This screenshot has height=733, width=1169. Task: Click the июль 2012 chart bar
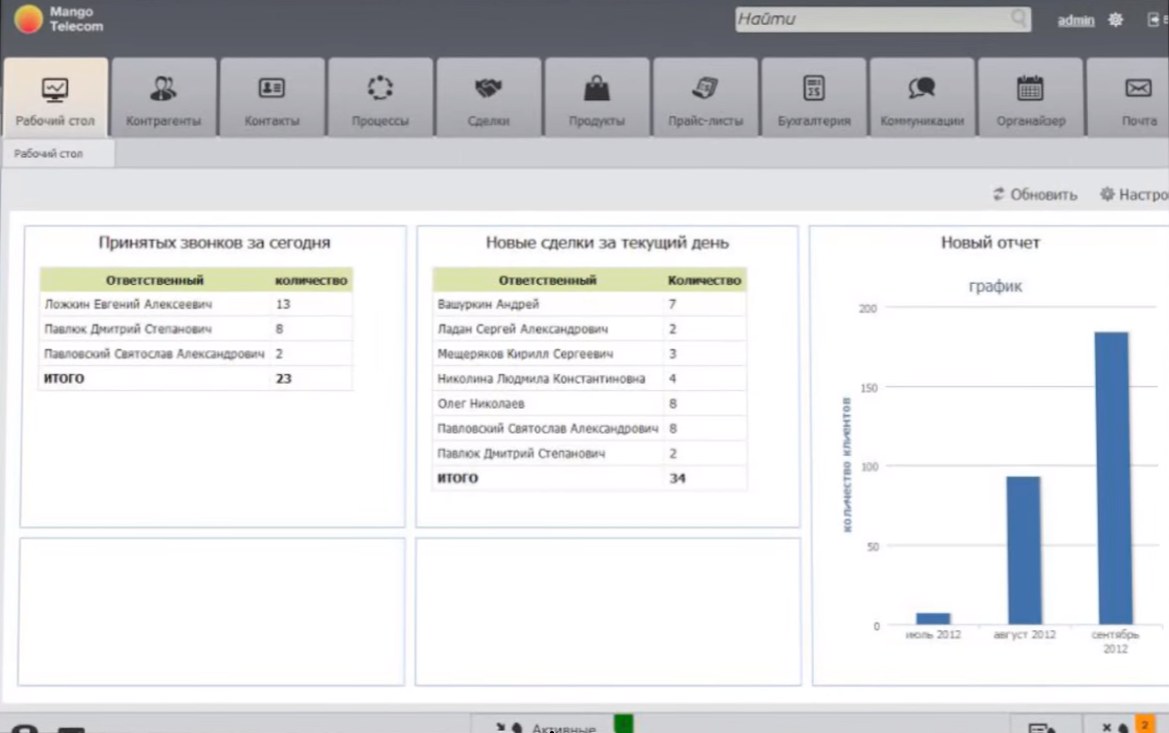tap(933, 619)
